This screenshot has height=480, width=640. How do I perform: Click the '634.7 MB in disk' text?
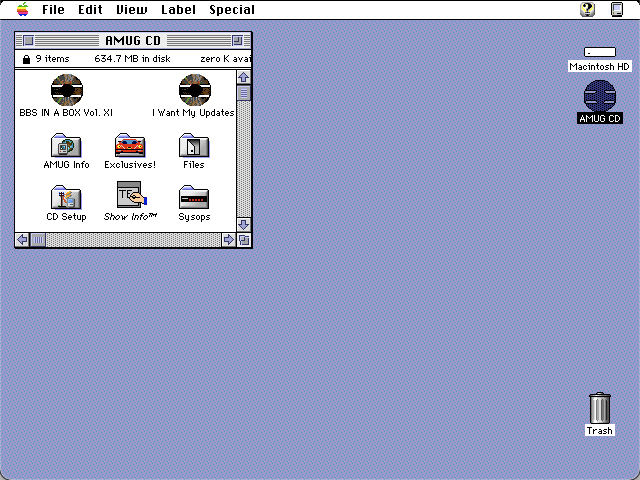tap(132, 59)
